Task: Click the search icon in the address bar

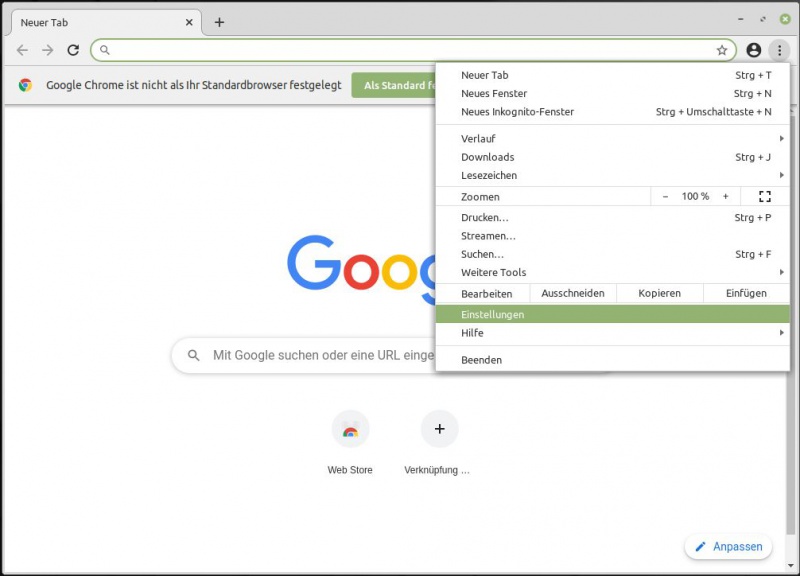Action: click(105, 50)
